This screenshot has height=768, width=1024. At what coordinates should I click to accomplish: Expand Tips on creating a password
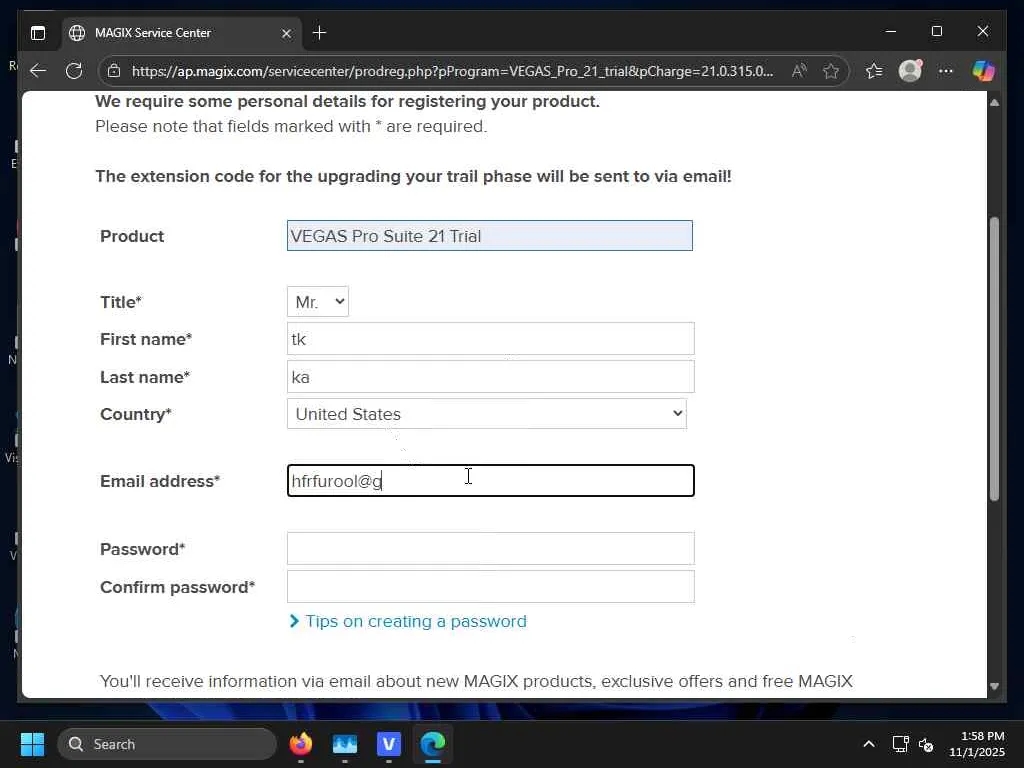point(408,621)
